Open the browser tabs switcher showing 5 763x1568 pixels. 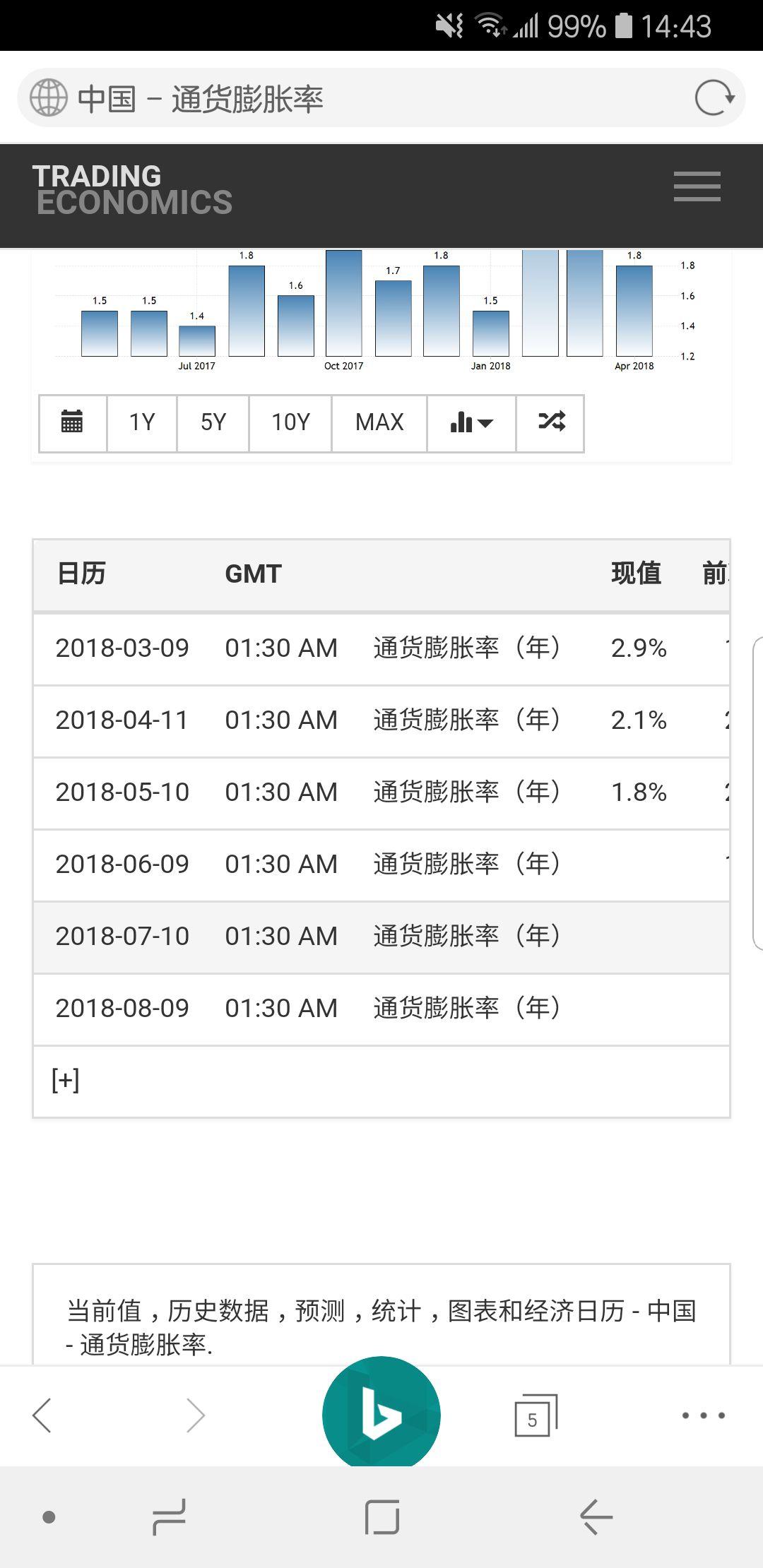536,1415
